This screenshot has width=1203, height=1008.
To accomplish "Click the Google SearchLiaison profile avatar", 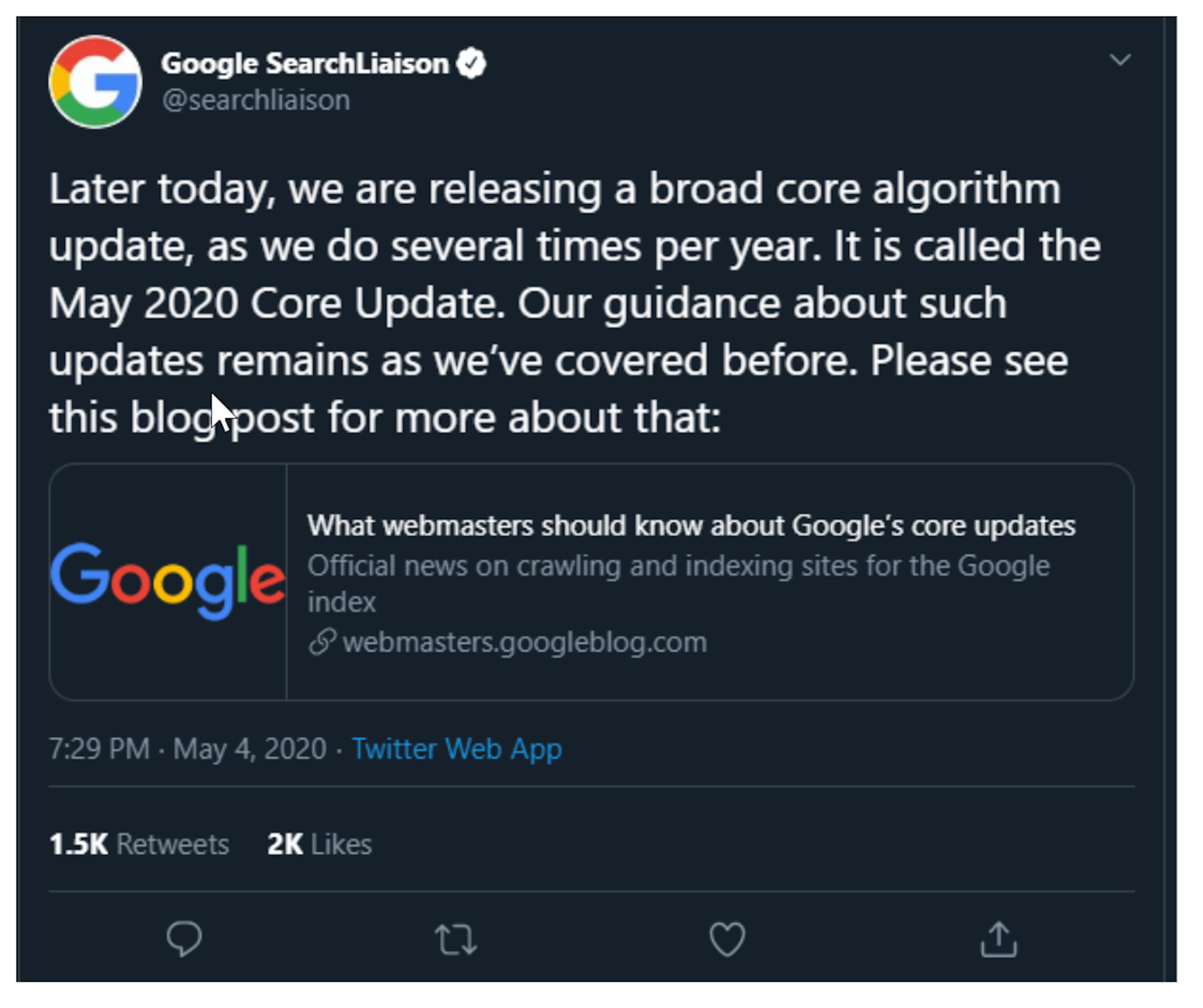I will 96,82.
